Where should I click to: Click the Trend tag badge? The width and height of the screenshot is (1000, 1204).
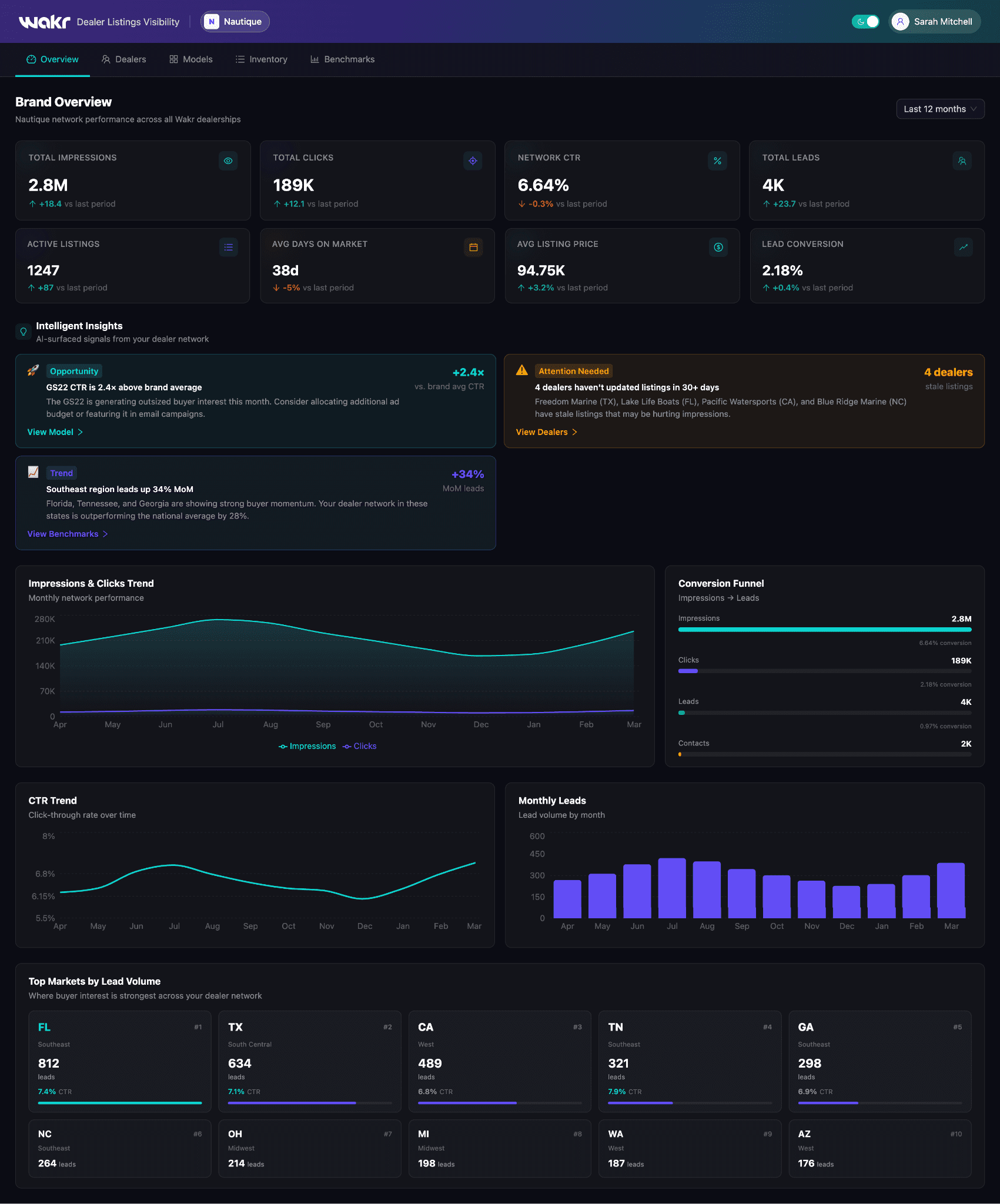pyautogui.click(x=62, y=473)
